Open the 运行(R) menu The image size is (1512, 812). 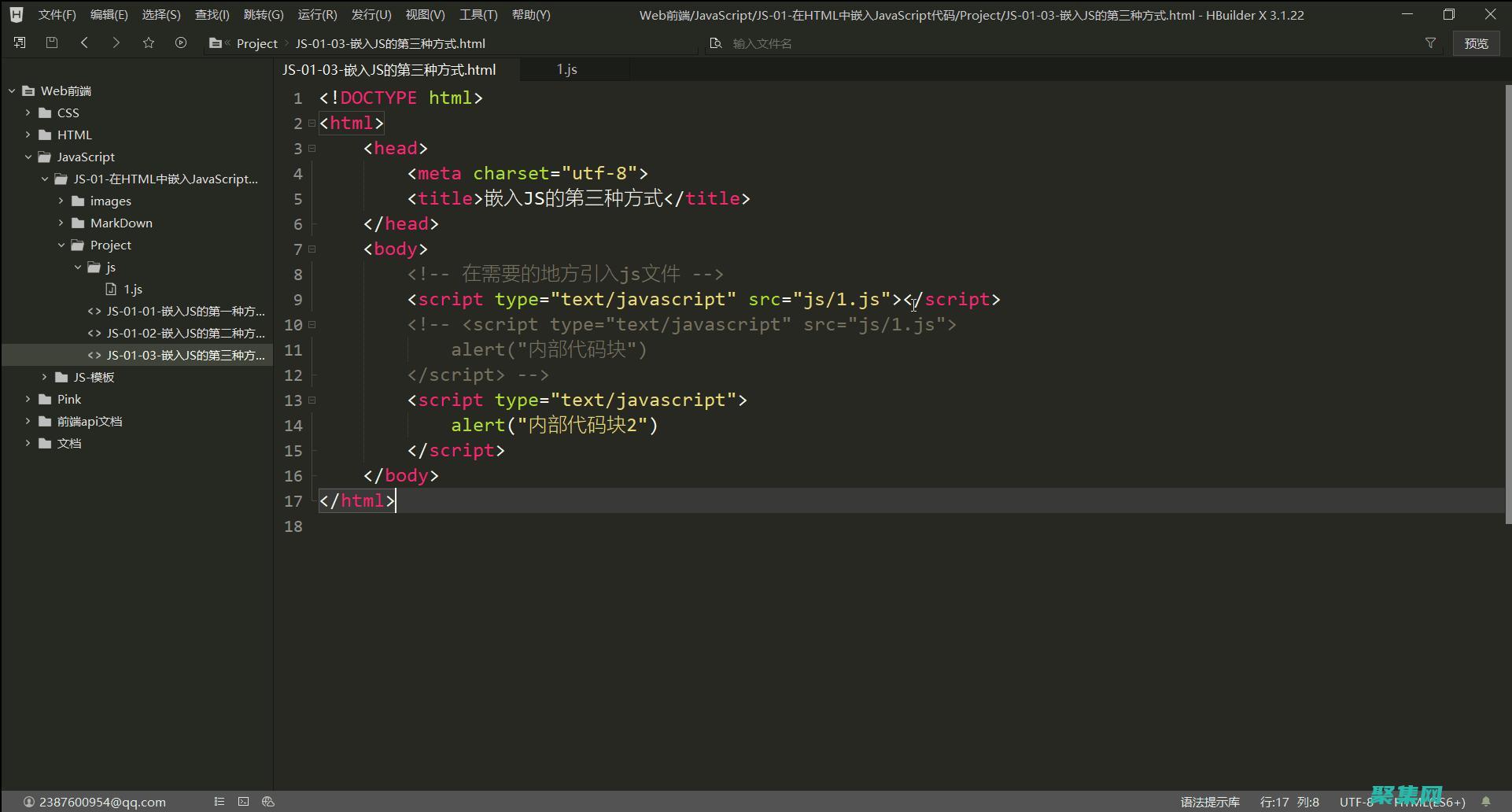click(317, 15)
